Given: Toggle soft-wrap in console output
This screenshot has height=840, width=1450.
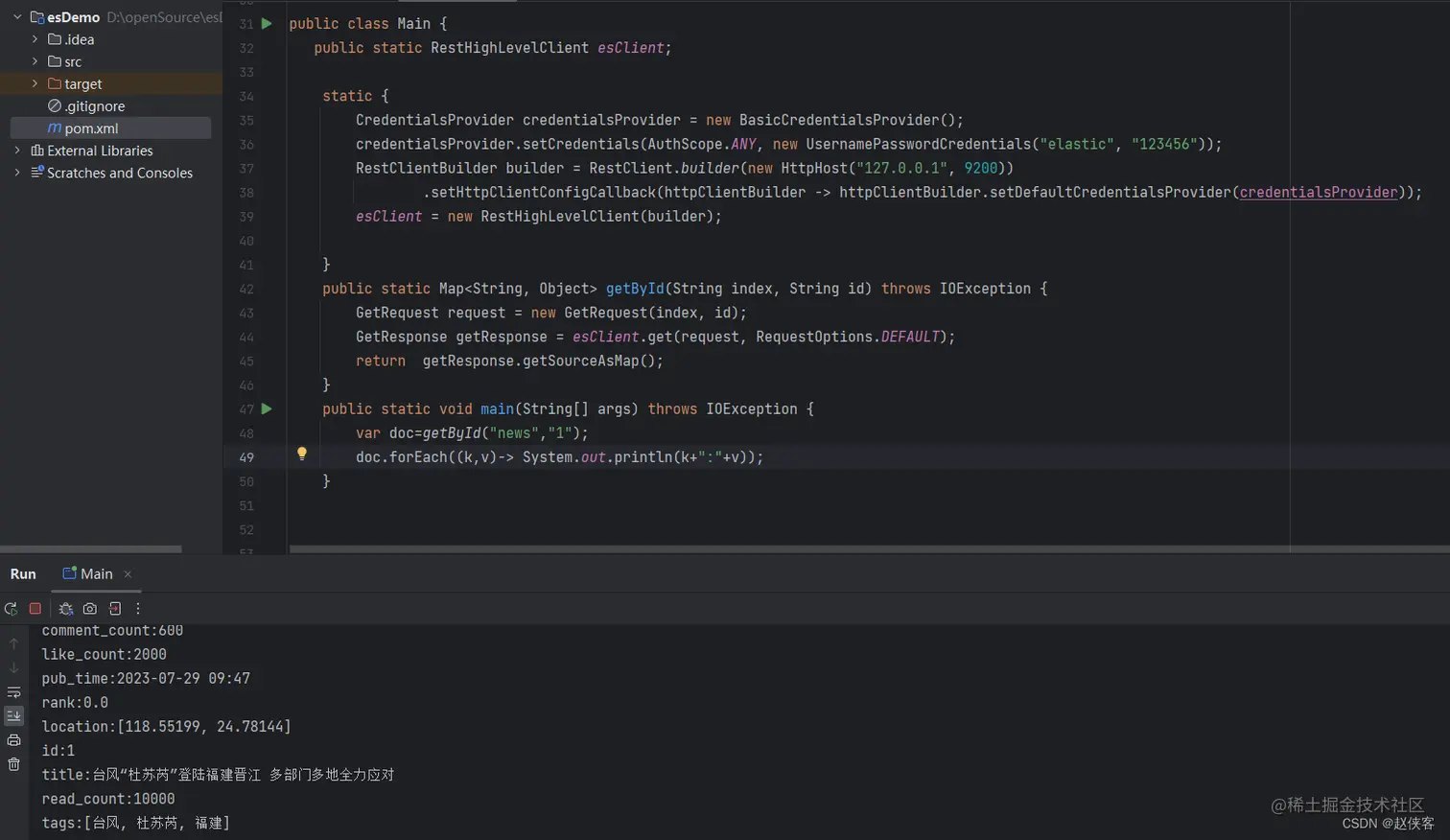Looking at the screenshot, I should [13, 692].
